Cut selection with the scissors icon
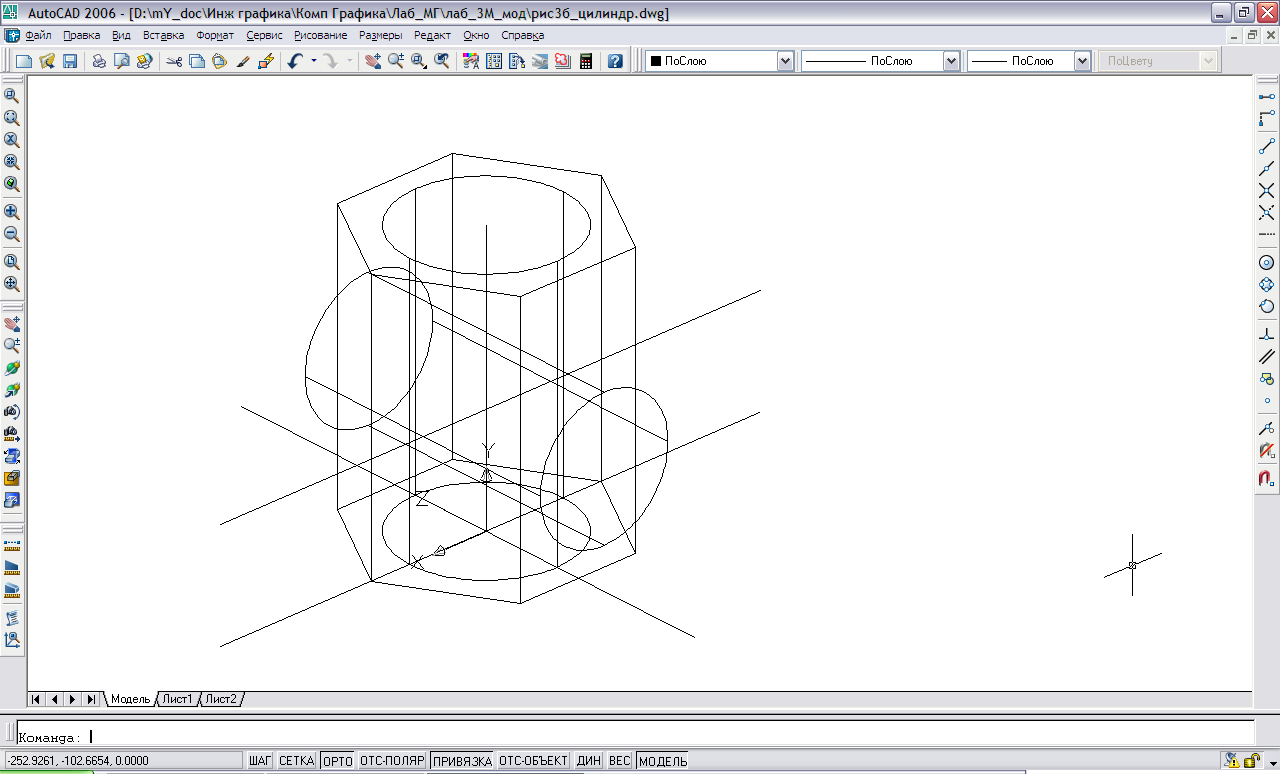This screenshot has width=1280, height=774. coord(174,61)
